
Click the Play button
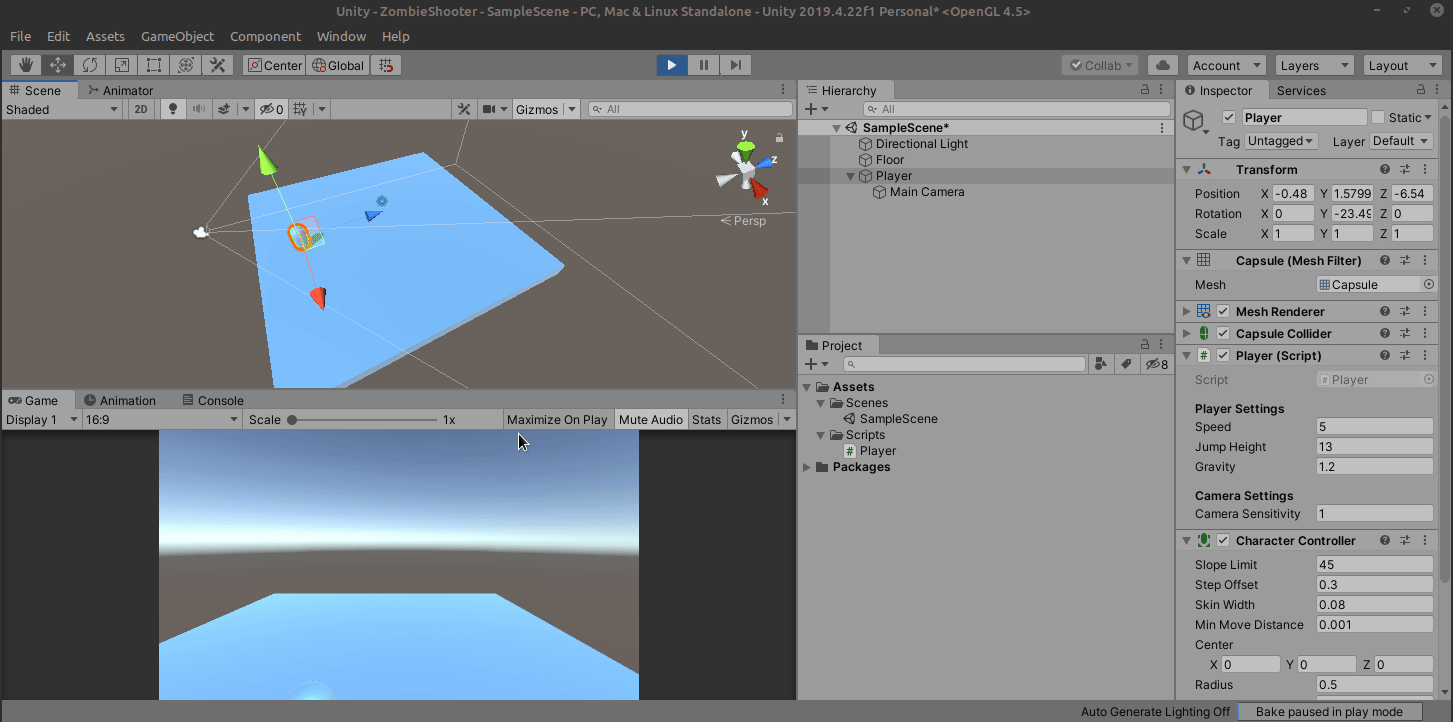coord(672,65)
